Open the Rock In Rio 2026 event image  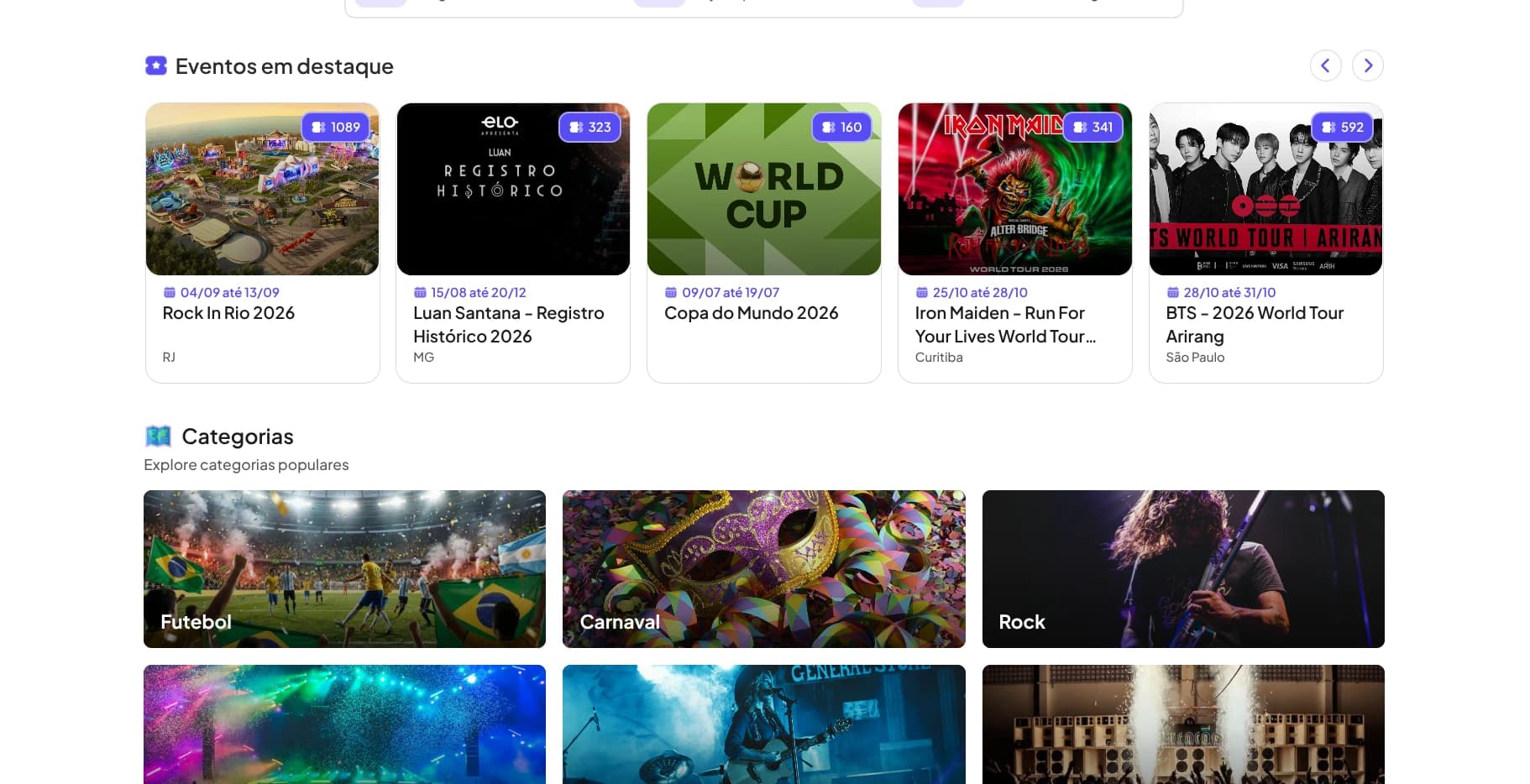click(262, 189)
